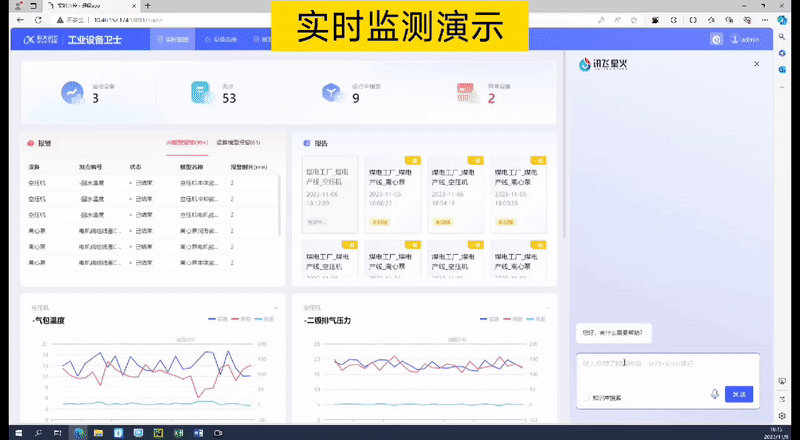Click the microphone voice input icon
800x440 pixels.
pos(715,394)
